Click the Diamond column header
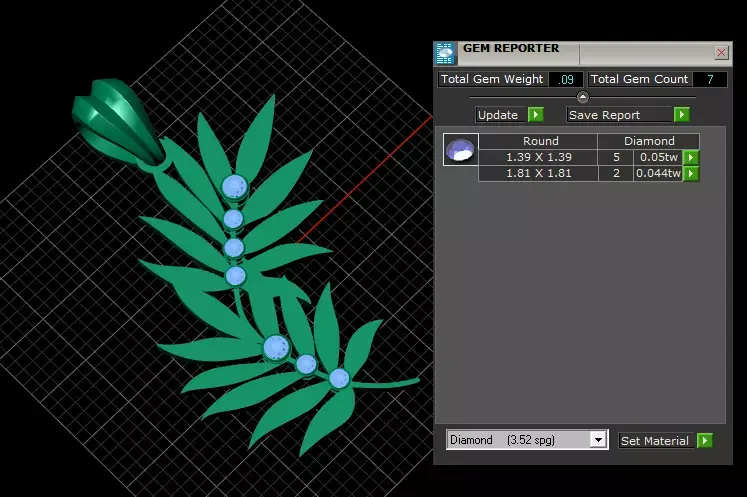Image resolution: width=747 pixels, height=497 pixels. pyautogui.click(x=649, y=141)
